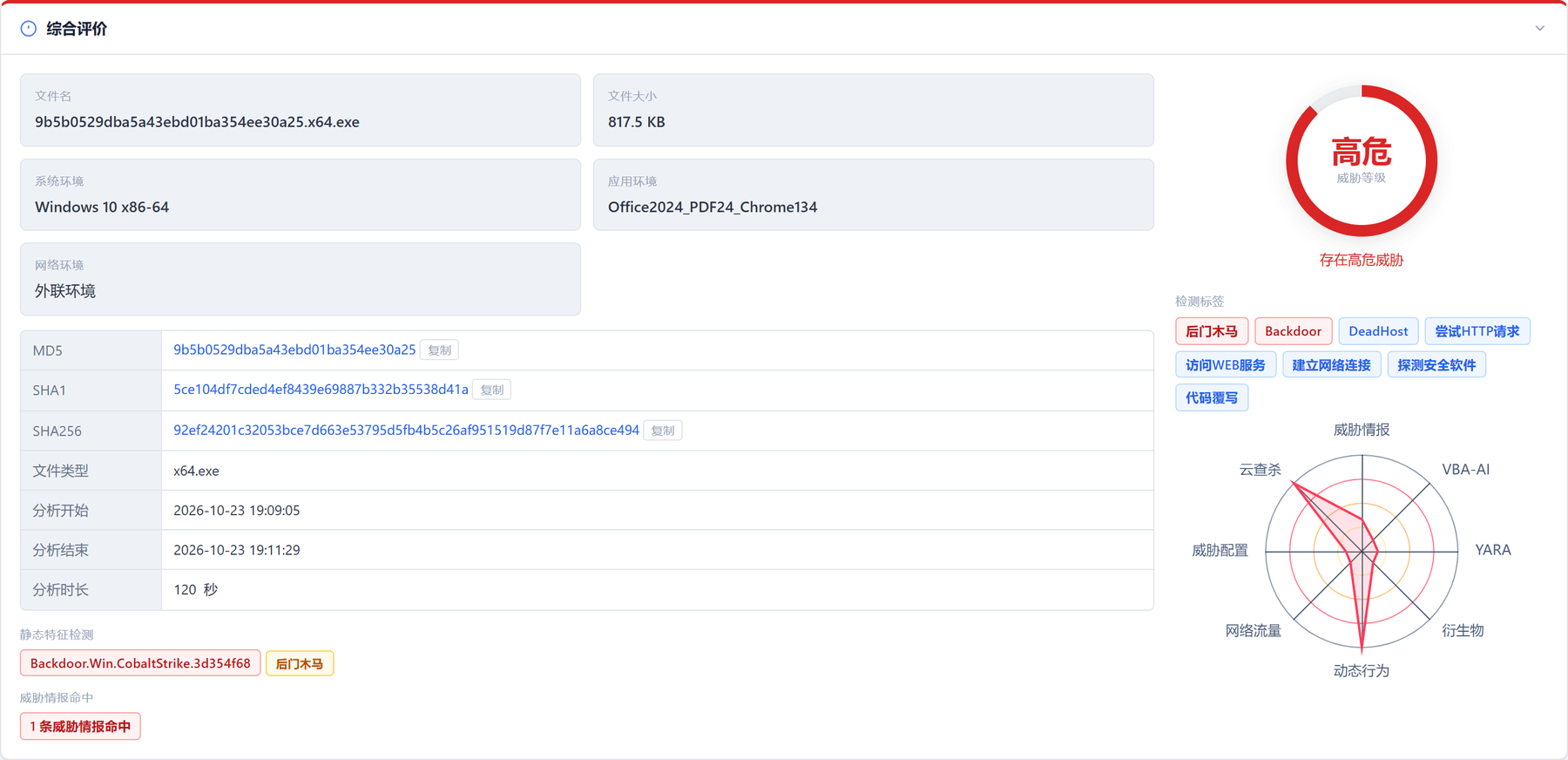This screenshot has height=760, width=1568.
Task: Click the file size value 817.5 KB
Action: coord(637,122)
